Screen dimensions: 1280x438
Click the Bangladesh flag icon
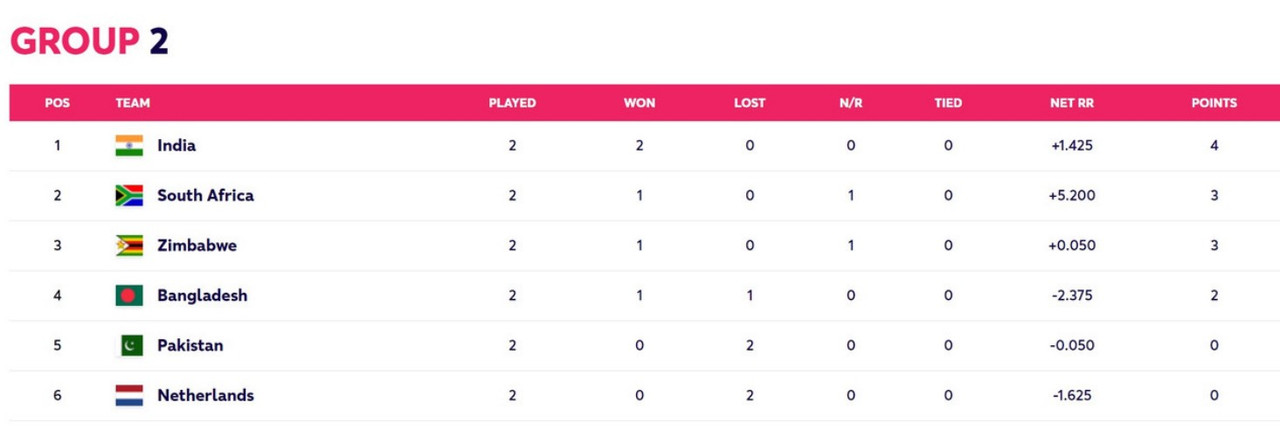click(x=129, y=296)
